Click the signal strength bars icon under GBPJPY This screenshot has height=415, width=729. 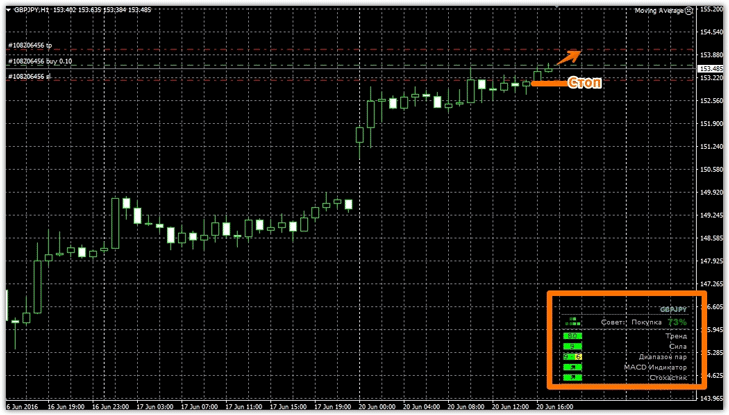click(573, 322)
